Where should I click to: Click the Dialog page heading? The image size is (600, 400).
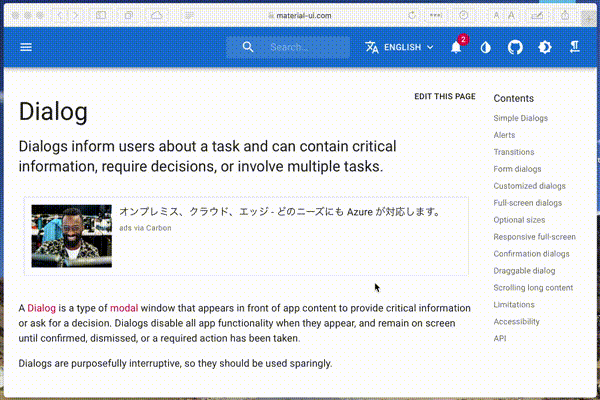53,112
